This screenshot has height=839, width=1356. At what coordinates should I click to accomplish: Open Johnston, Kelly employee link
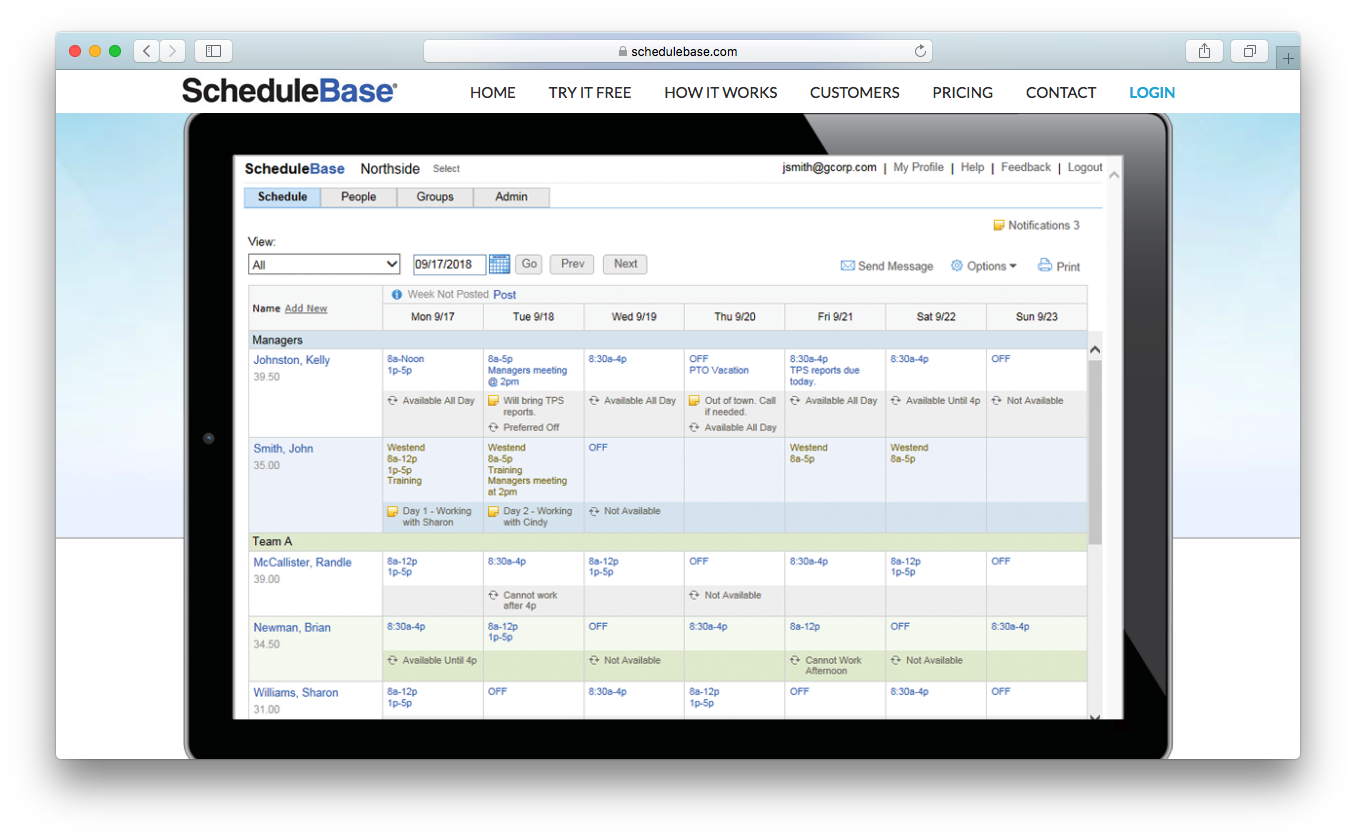pos(291,360)
